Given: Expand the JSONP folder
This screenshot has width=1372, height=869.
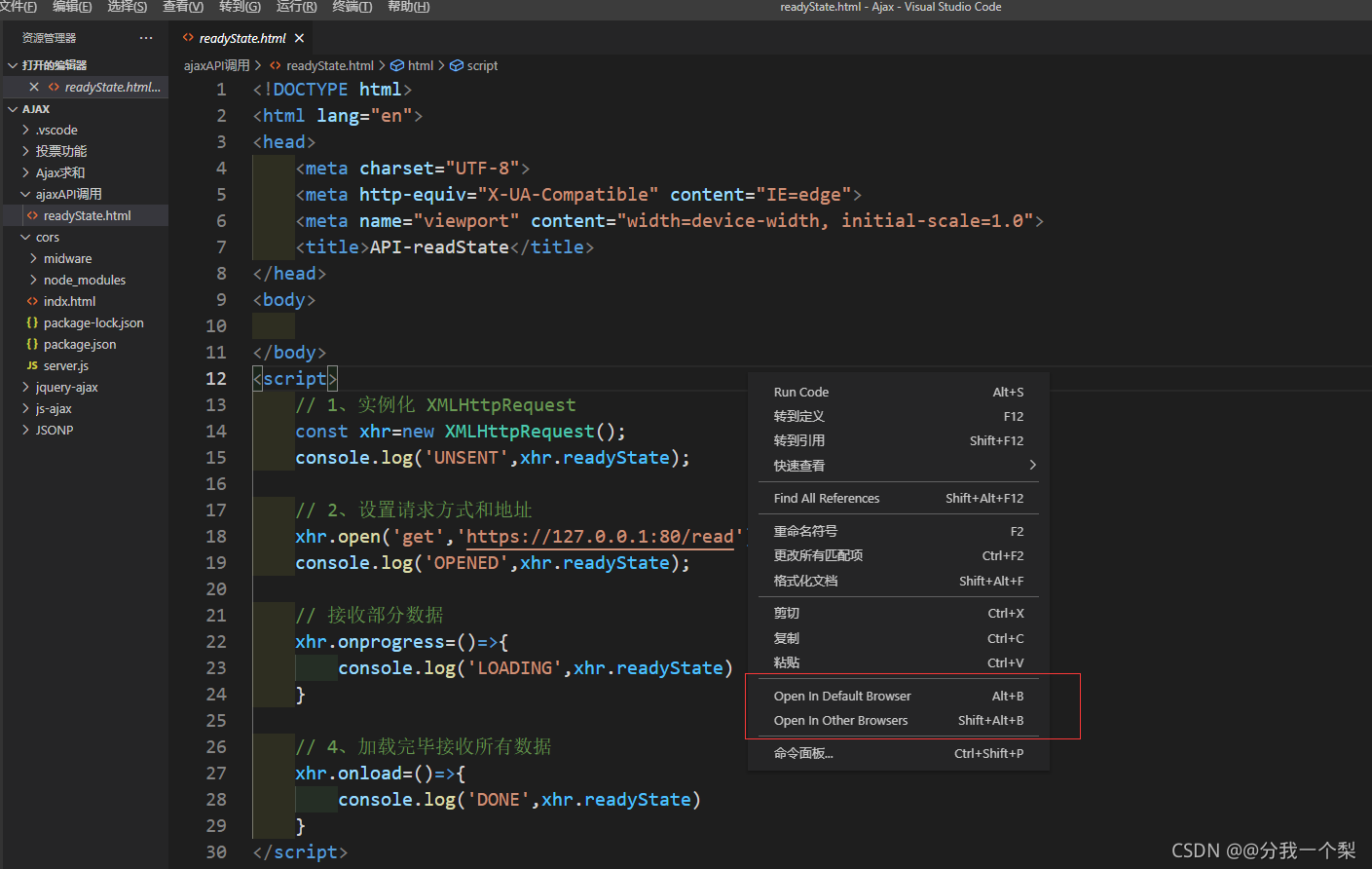Looking at the screenshot, I should pyautogui.click(x=25, y=430).
